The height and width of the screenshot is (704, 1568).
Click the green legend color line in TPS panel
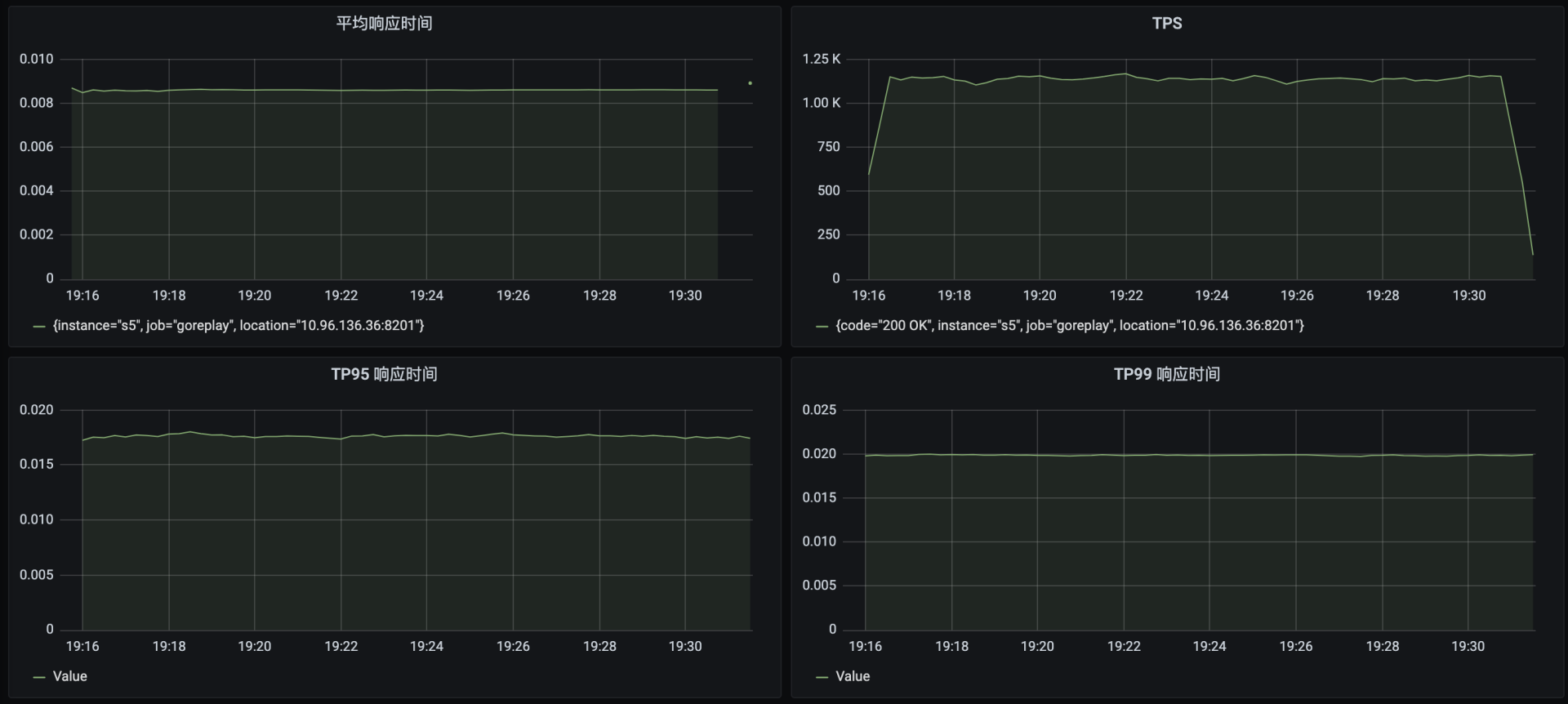(x=822, y=326)
